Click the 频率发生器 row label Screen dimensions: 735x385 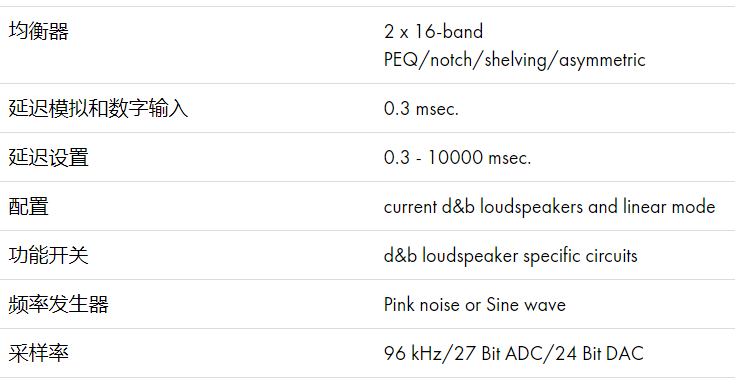(x=59, y=304)
